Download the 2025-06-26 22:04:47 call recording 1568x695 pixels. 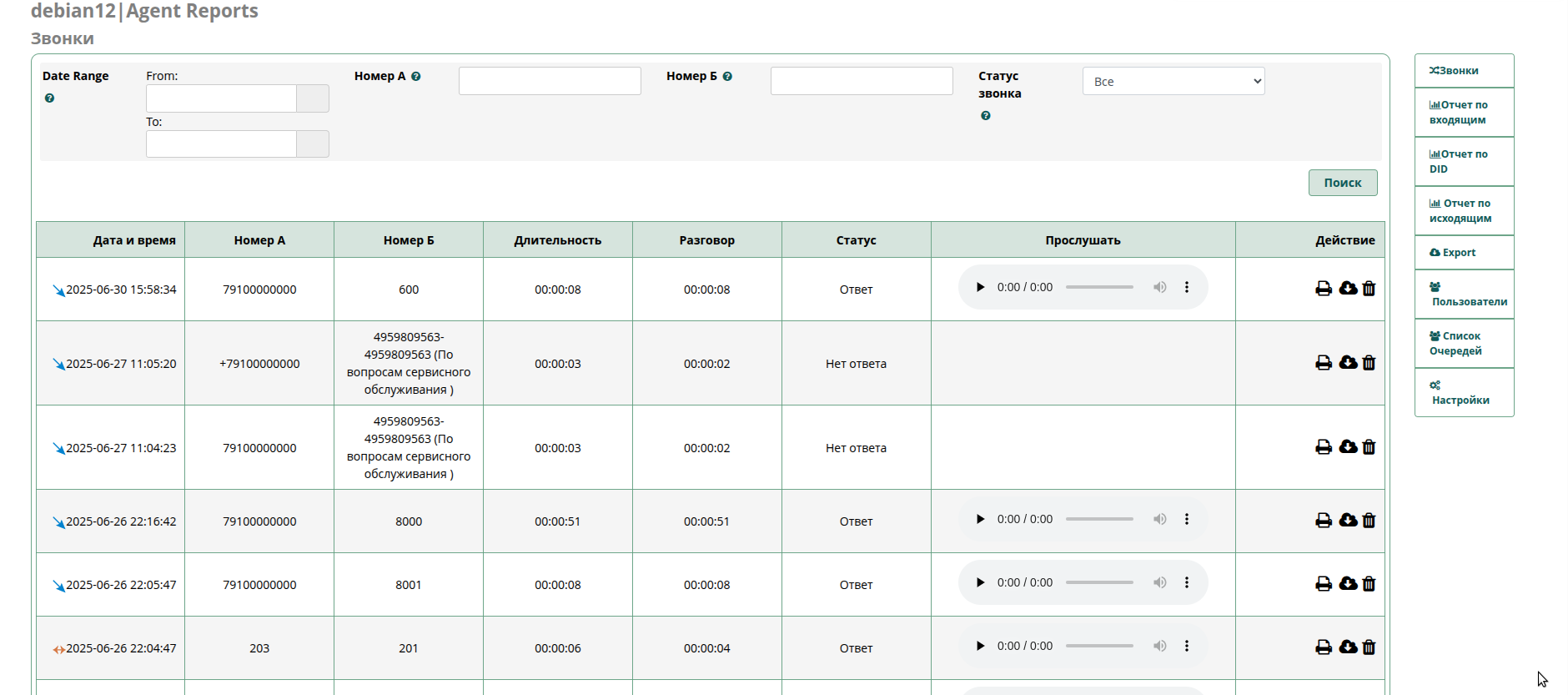(x=1348, y=647)
